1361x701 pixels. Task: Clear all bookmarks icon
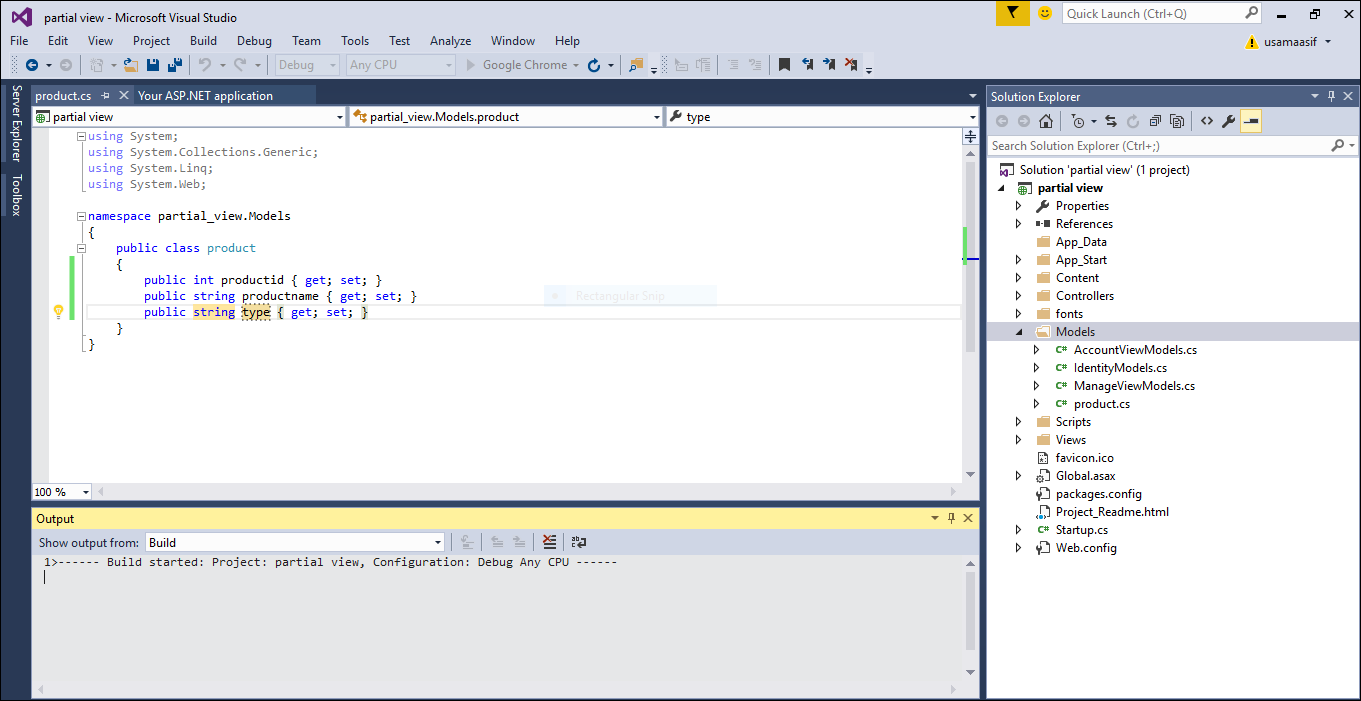[x=851, y=65]
